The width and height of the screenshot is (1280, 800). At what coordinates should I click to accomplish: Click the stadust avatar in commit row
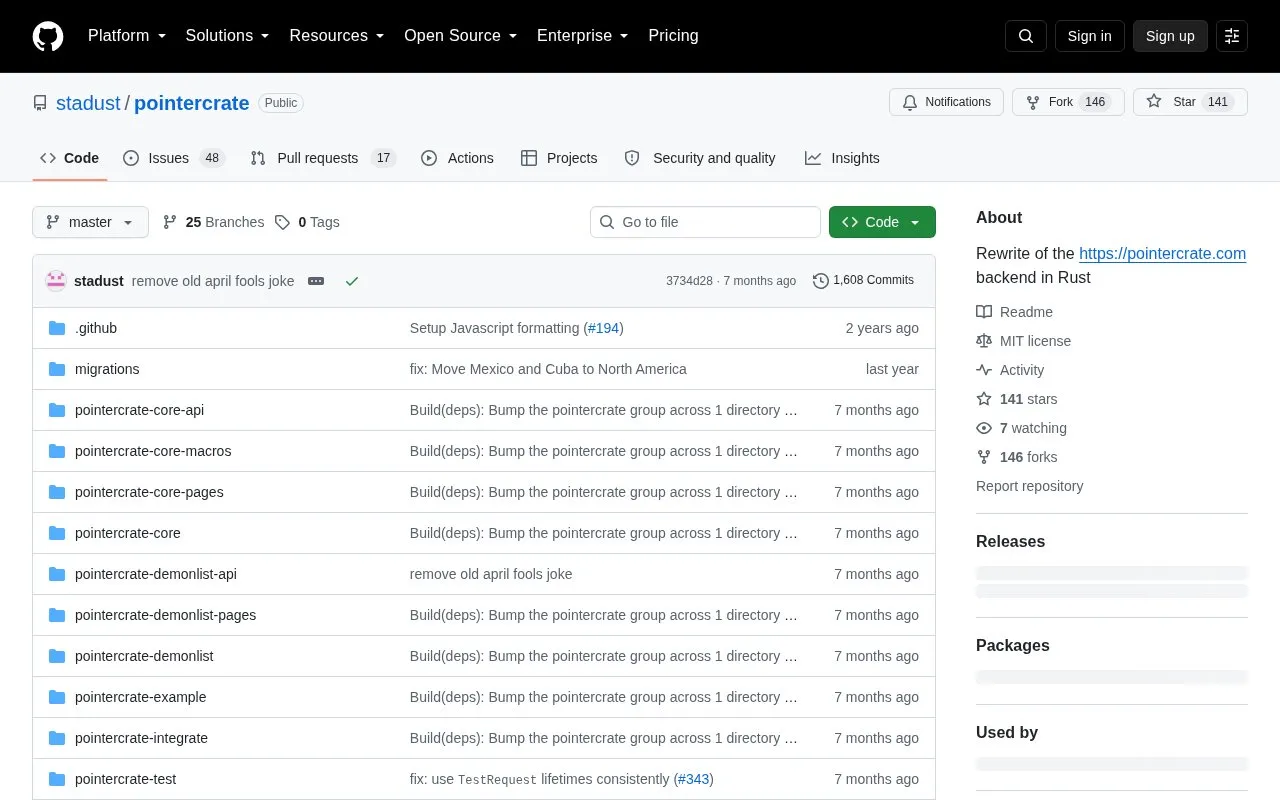pos(56,281)
